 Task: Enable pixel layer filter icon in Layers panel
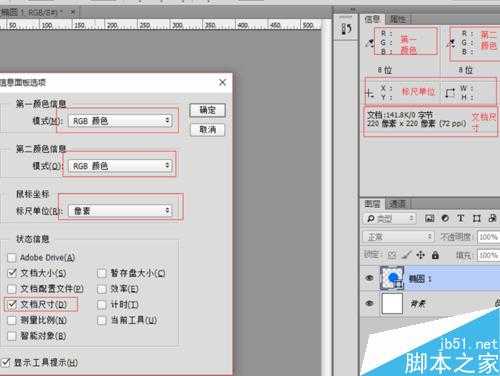click(x=429, y=218)
